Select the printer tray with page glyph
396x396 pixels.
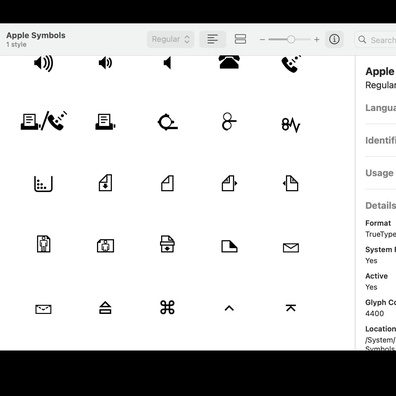coord(167,244)
